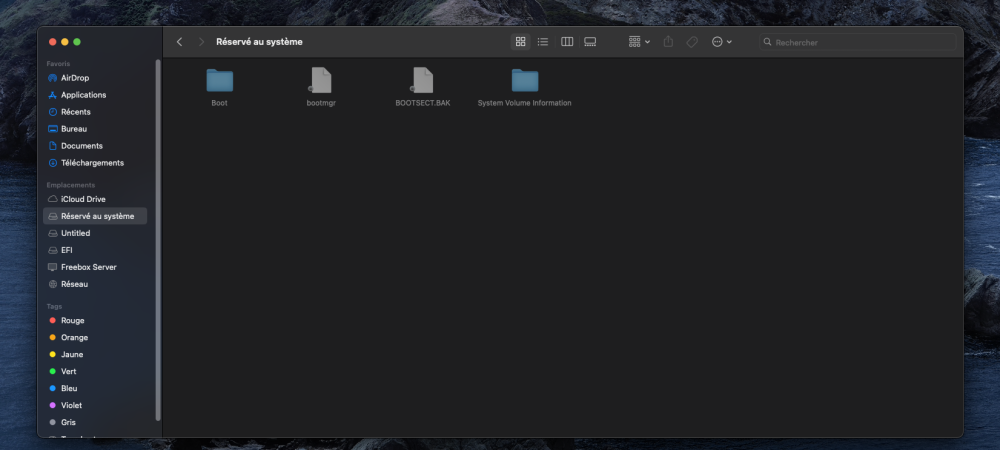Screen dimensions: 1000x450
Task: Switch to icon grid view
Action: click(x=520, y=41)
